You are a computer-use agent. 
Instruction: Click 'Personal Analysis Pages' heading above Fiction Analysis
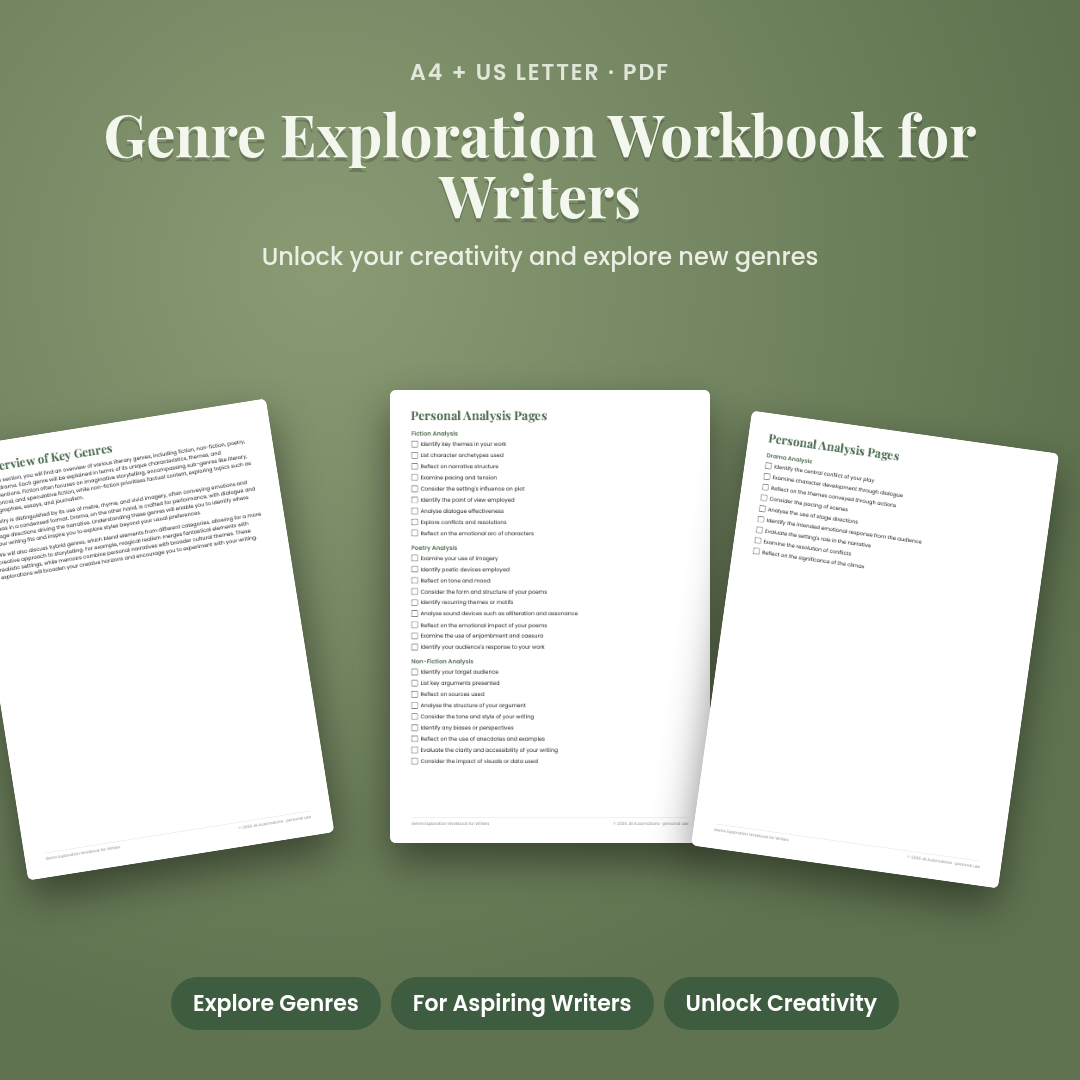click(479, 415)
